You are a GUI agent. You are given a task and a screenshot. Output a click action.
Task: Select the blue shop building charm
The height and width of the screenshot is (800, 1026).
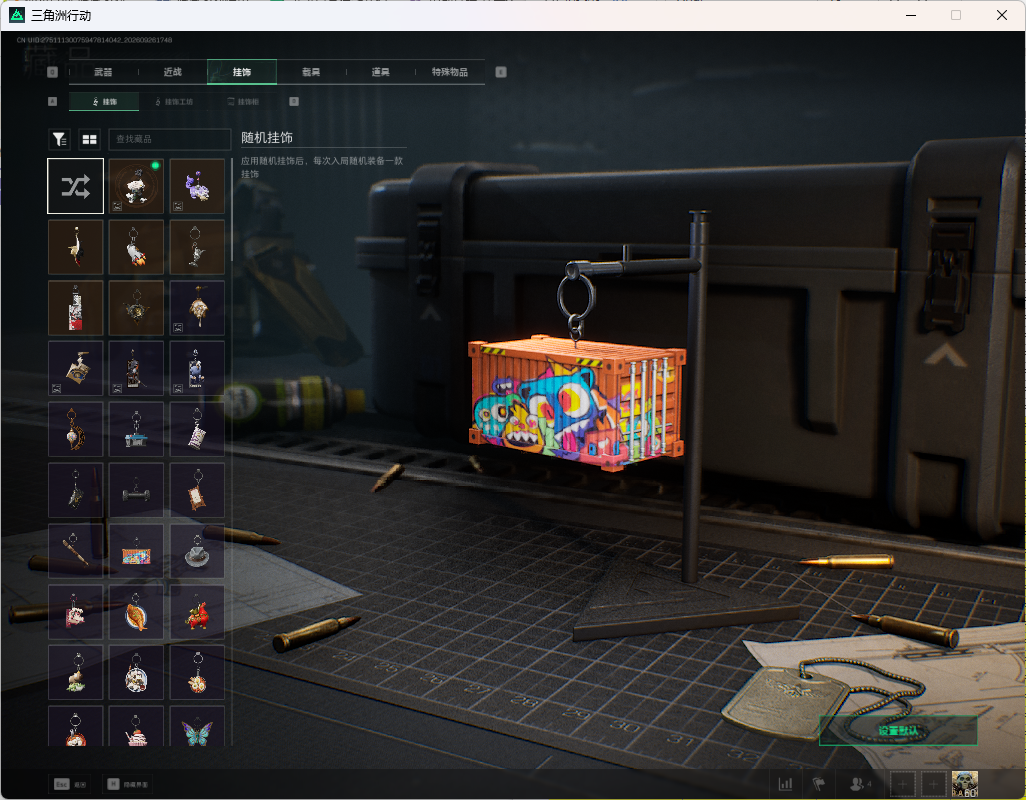pos(136,430)
